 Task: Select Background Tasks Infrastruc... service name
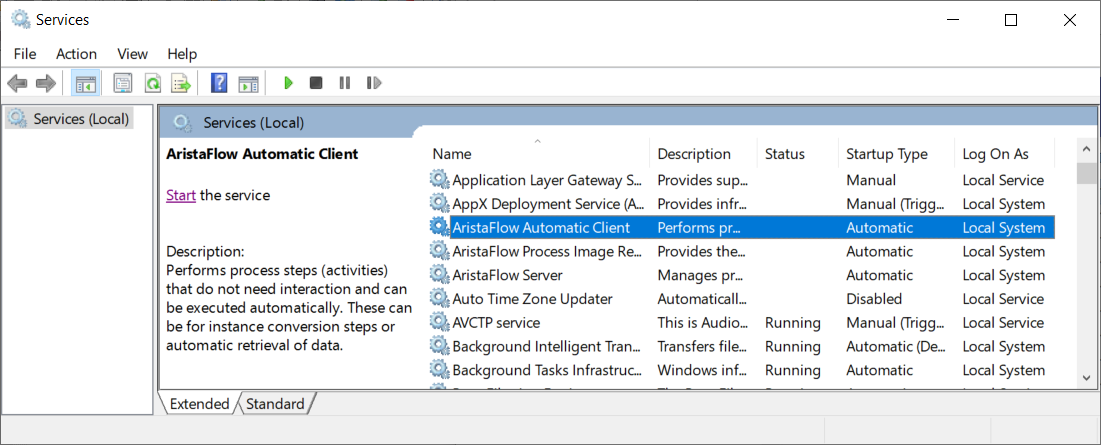(547, 371)
